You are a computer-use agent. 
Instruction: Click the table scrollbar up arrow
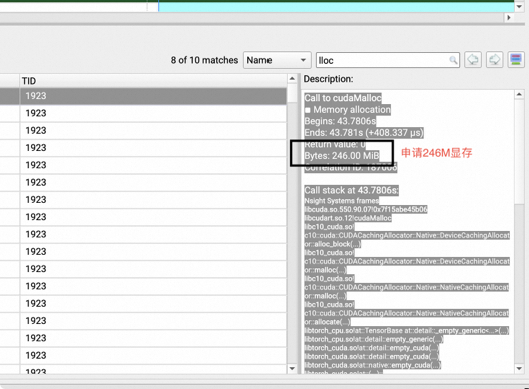[292, 79]
